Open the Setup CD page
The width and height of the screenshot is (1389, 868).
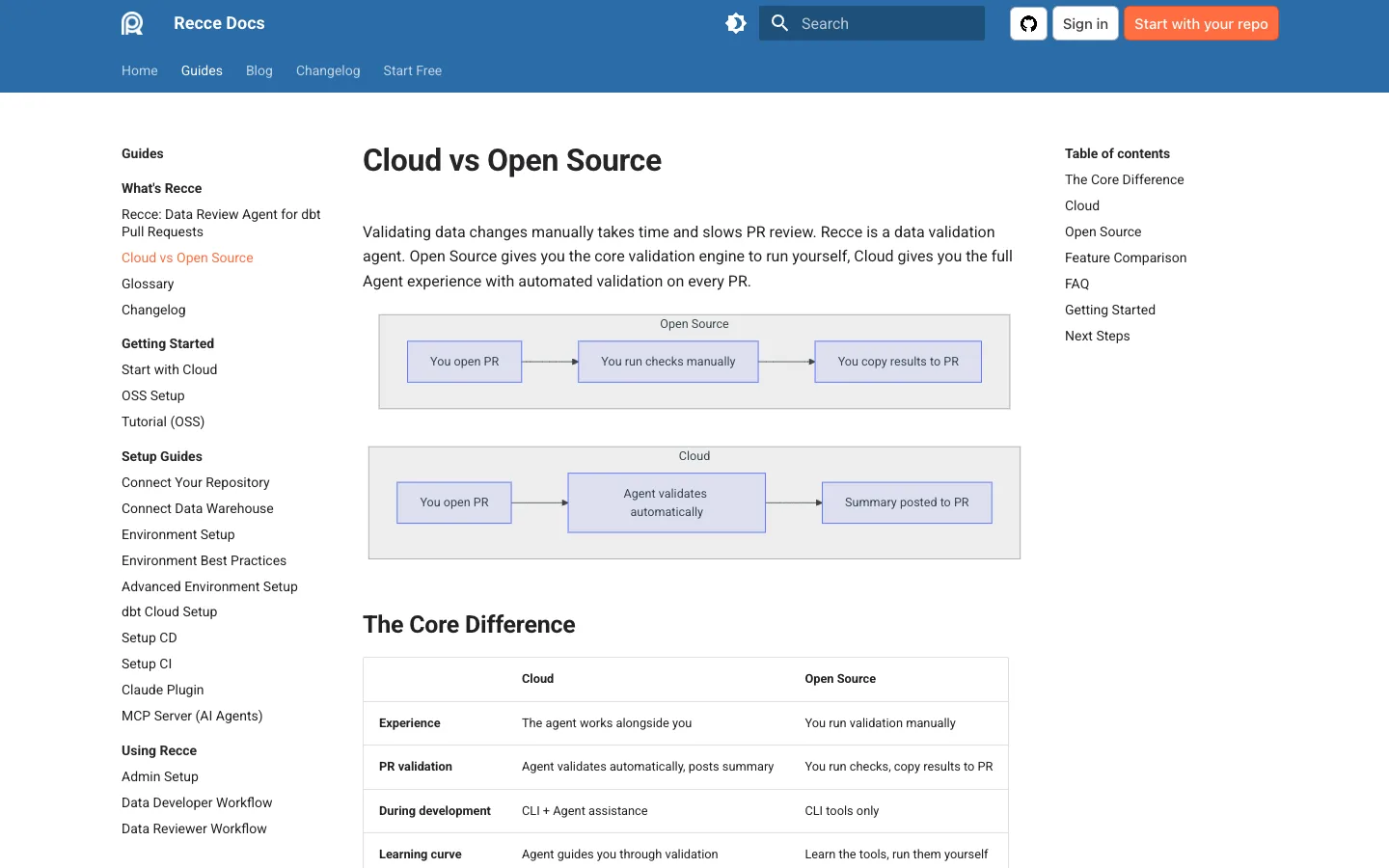[x=150, y=637]
